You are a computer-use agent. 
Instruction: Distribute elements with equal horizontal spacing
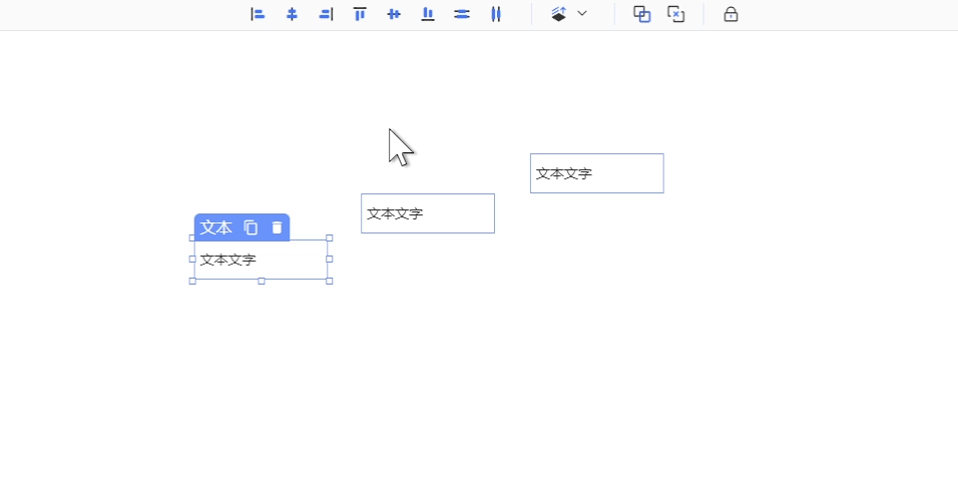[496, 14]
